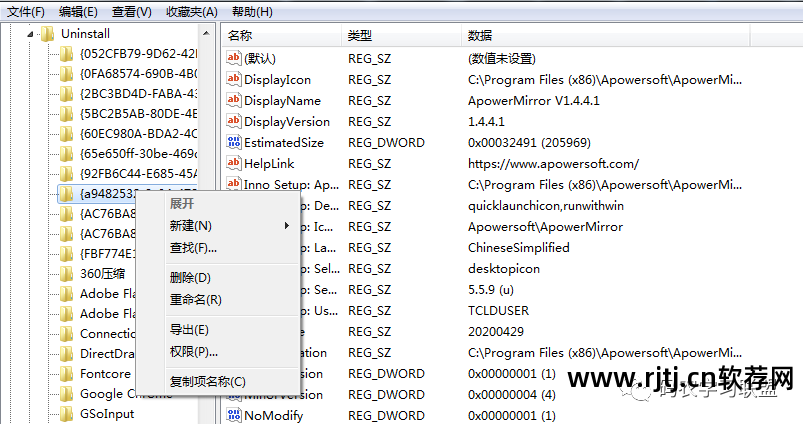Select the GSoInput registry key
Image resolution: width=803 pixels, height=424 pixels.
(x=107, y=414)
